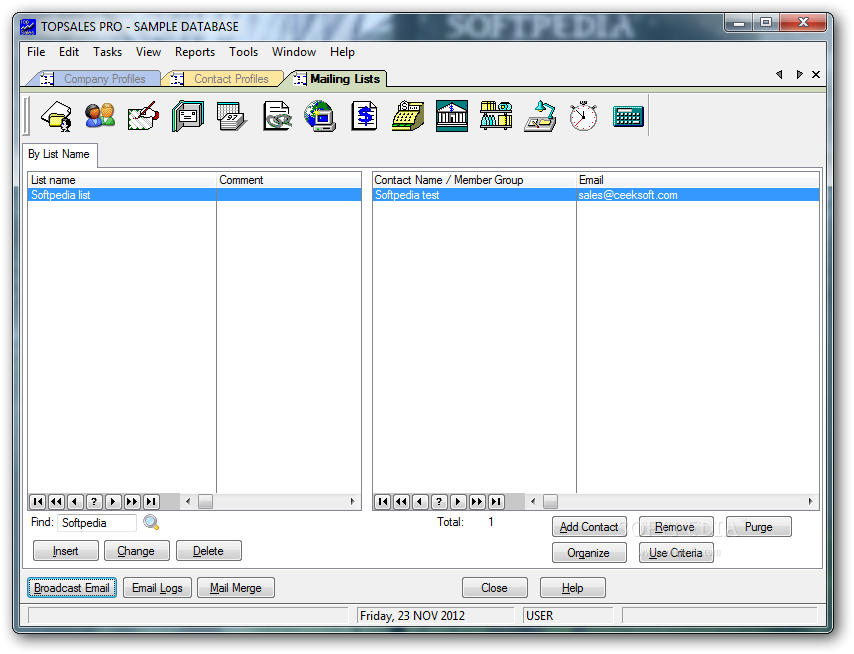Click the Close button at bottom
This screenshot has height=654, width=854.
(x=495, y=588)
